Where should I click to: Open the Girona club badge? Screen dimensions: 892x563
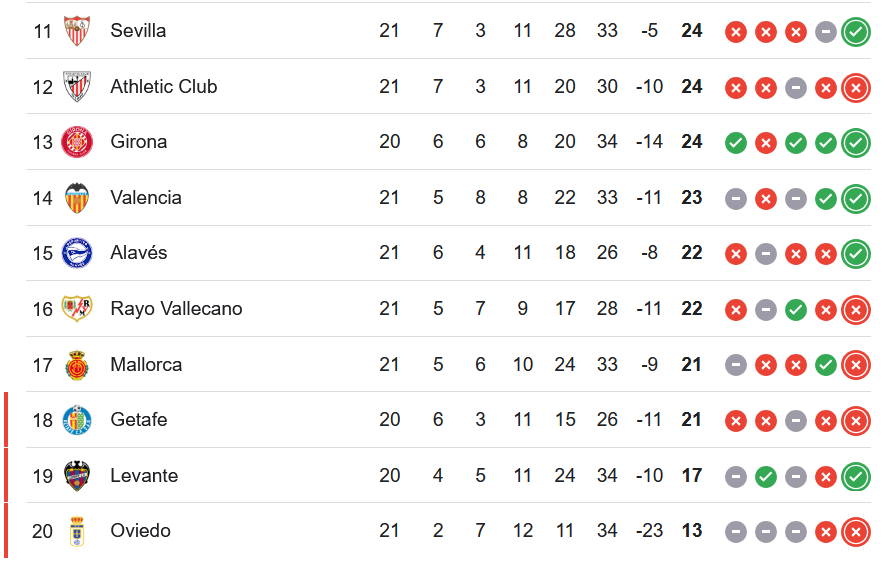(77, 142)
